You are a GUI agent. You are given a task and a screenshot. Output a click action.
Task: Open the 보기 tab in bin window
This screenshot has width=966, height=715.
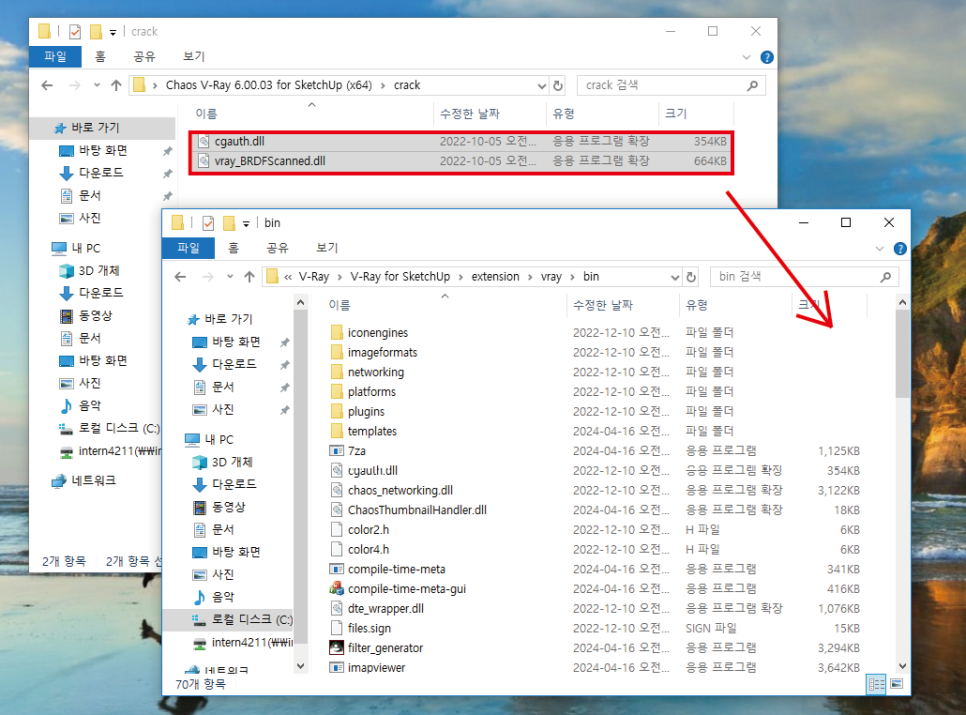click(327, 248)
